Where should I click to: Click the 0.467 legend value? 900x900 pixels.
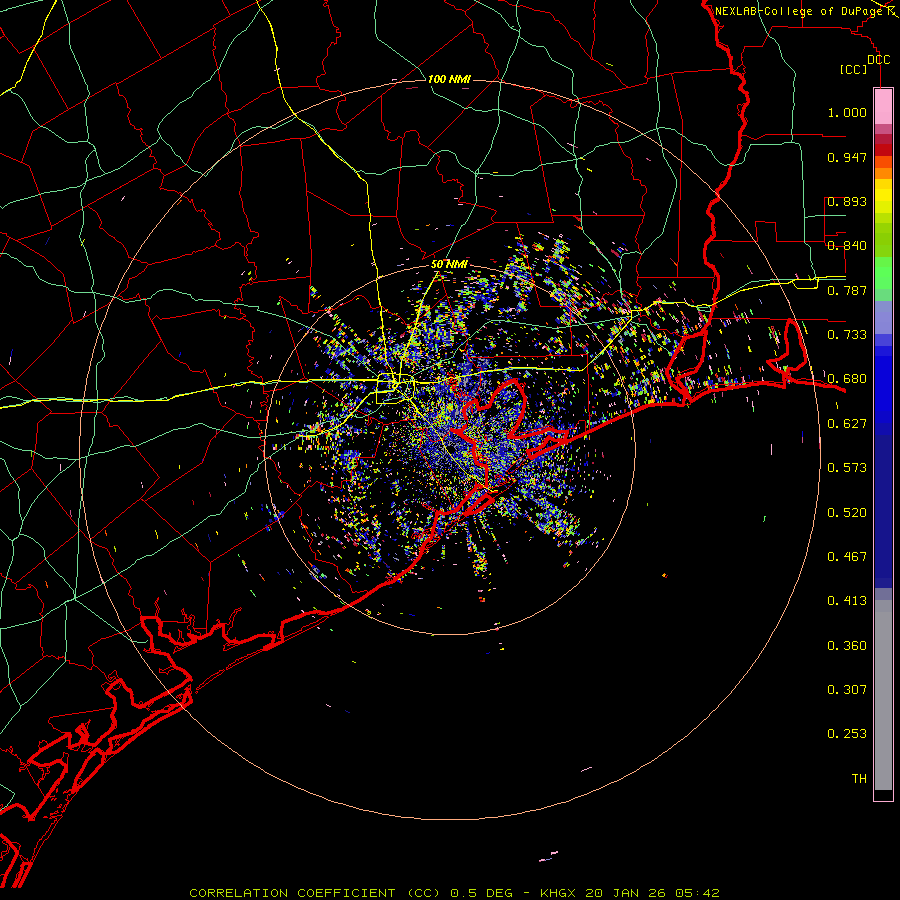[x=847, y=557]
